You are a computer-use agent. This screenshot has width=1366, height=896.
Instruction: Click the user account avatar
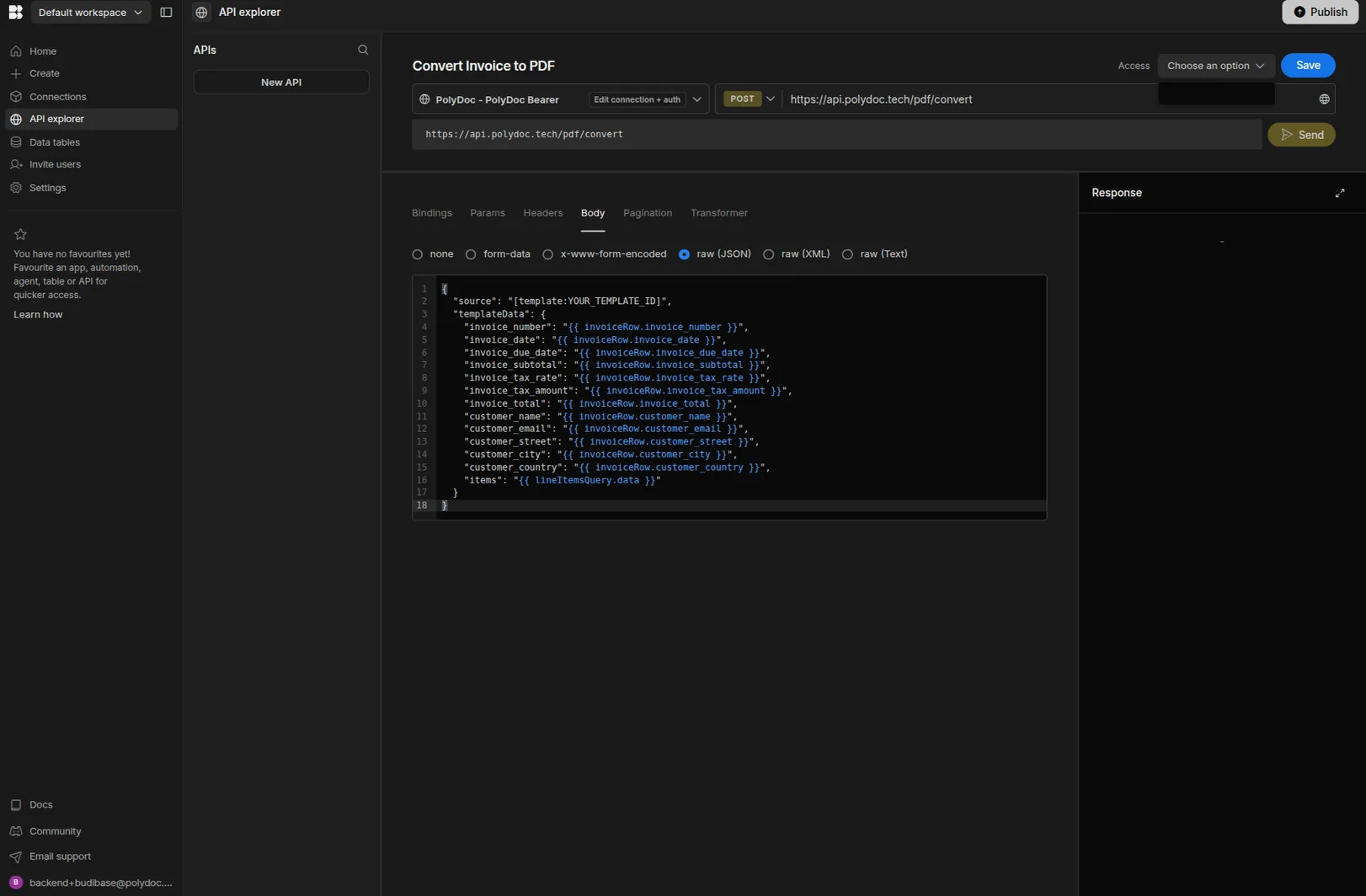tap(16, 883)
